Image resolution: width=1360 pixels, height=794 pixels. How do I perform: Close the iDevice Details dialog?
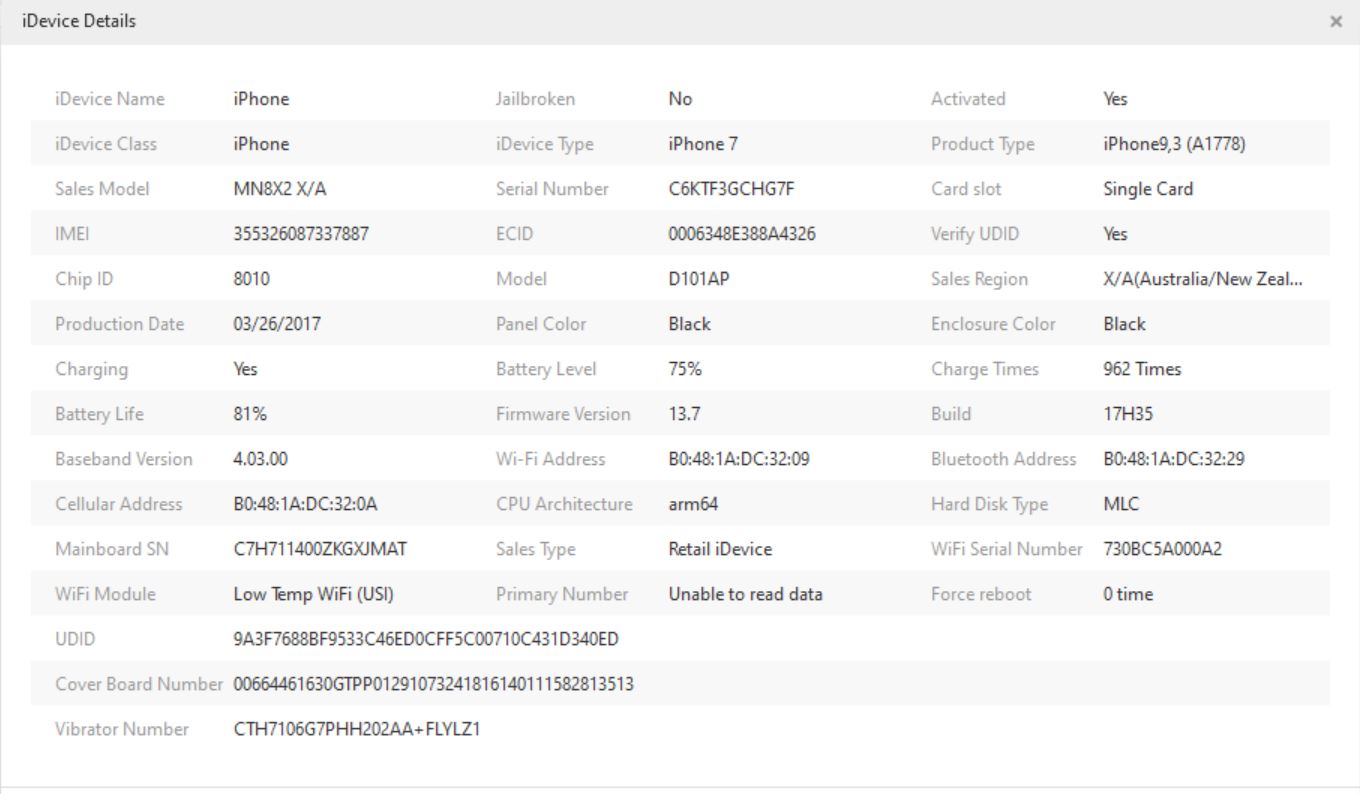pyautogui.click(x=1336, y=22)
